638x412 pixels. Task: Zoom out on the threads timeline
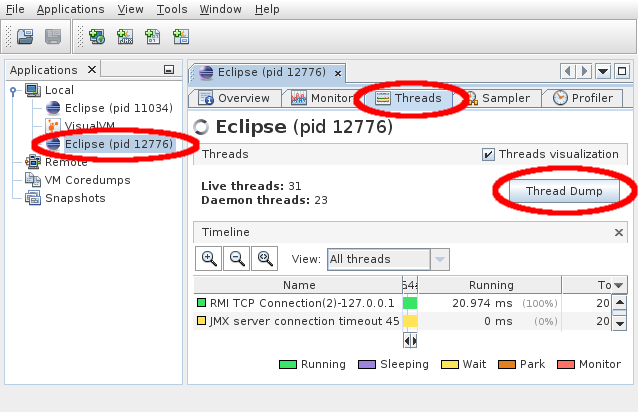tap(237, 258)
